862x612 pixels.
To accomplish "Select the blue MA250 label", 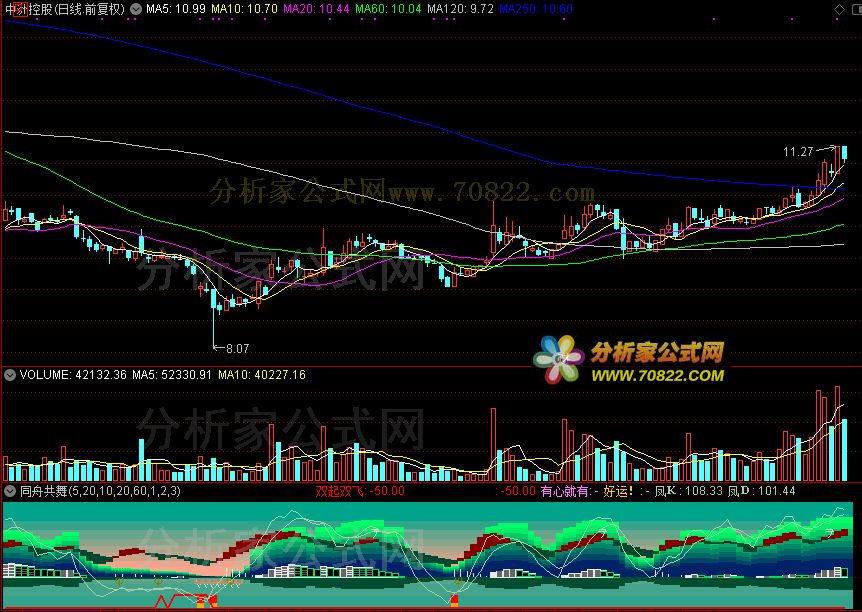I will (536, 9).
